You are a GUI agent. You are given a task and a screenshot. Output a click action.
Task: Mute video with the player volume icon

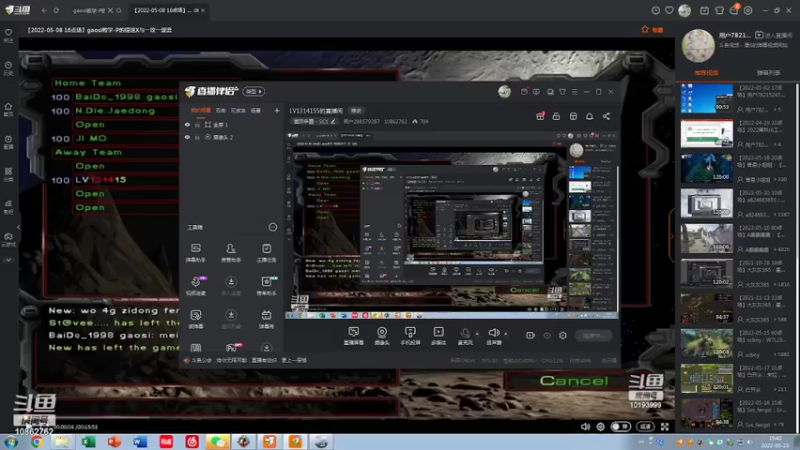point(585,427)
